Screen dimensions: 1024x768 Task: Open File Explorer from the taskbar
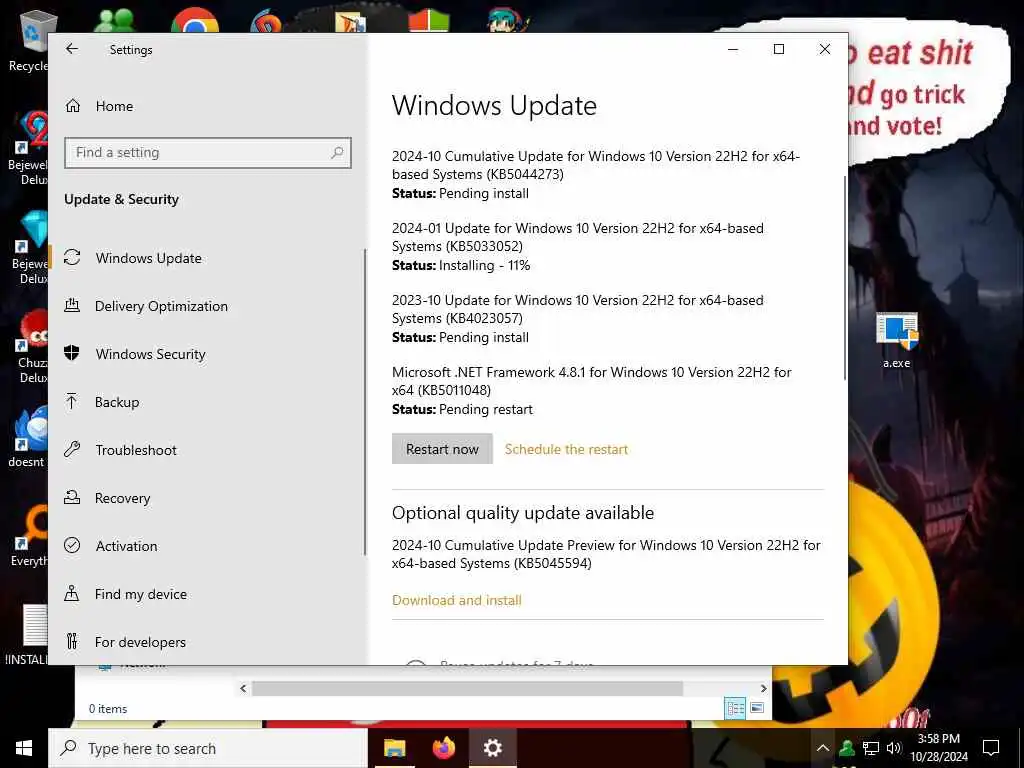point(394,748)
